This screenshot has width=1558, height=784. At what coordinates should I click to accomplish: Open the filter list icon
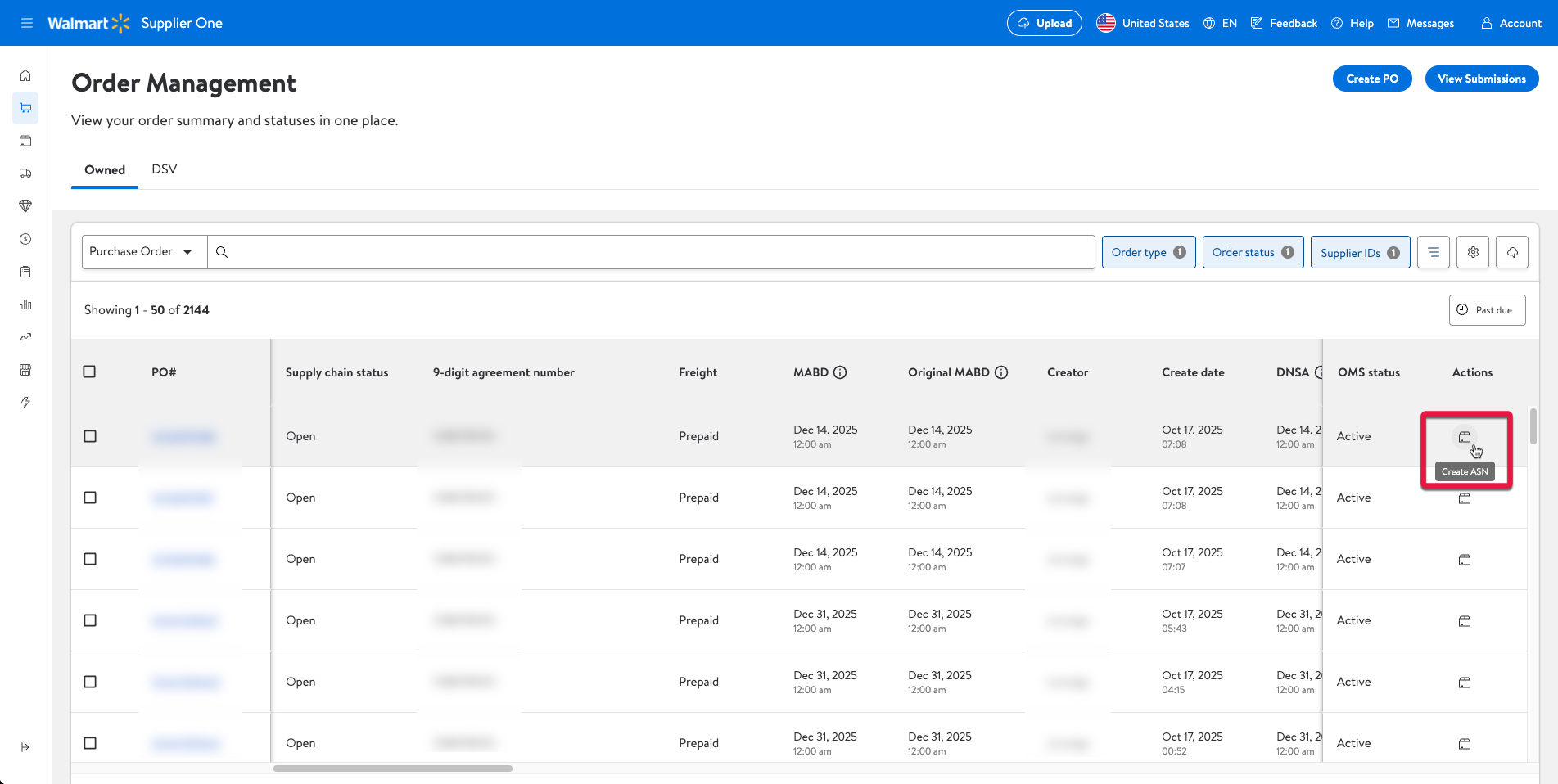pyautogui.click(x=1433, y=252)
